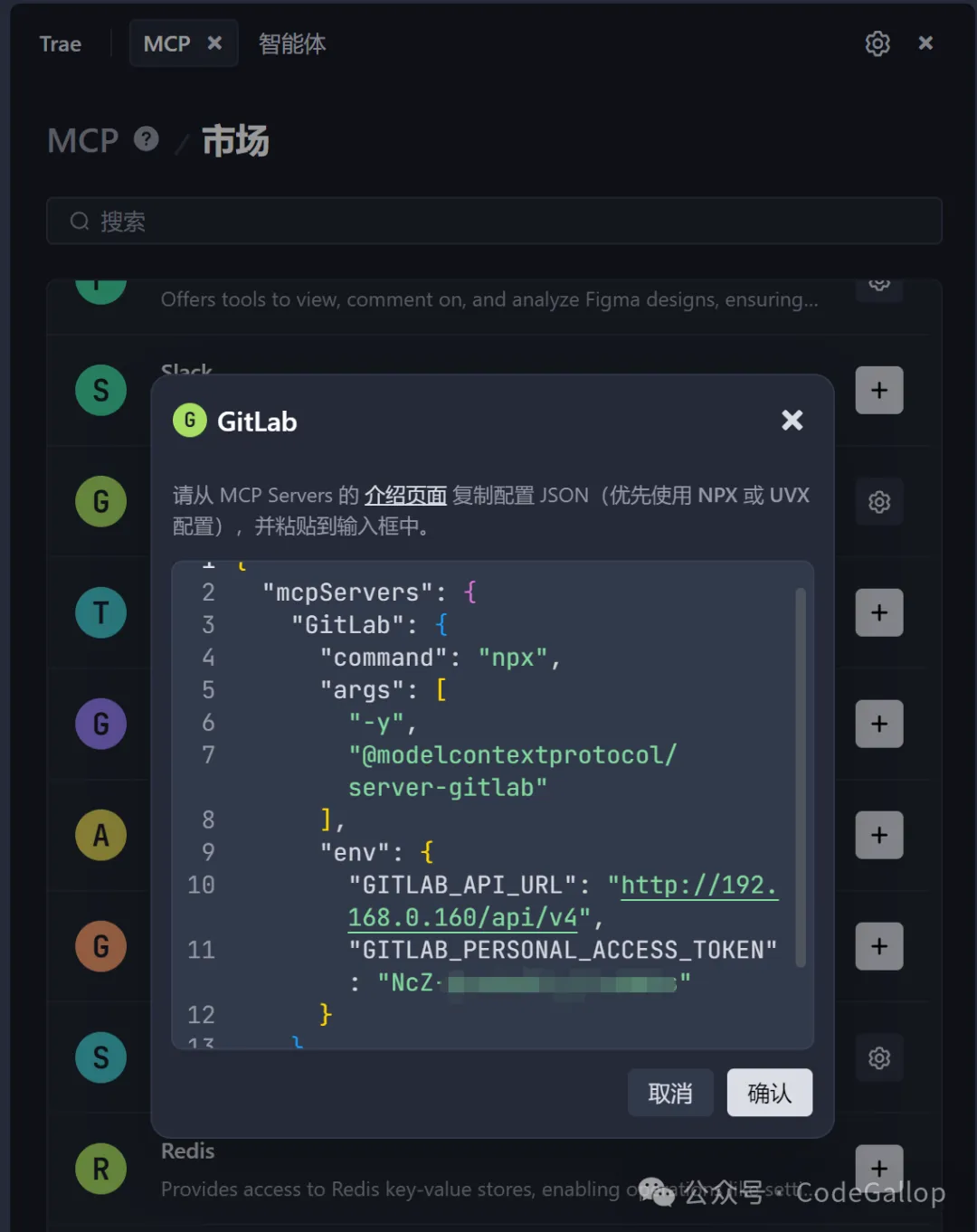Viewport: 977px width, 1232px height.
Task: Open the 介绍页面 link
Action: (405, 495)
